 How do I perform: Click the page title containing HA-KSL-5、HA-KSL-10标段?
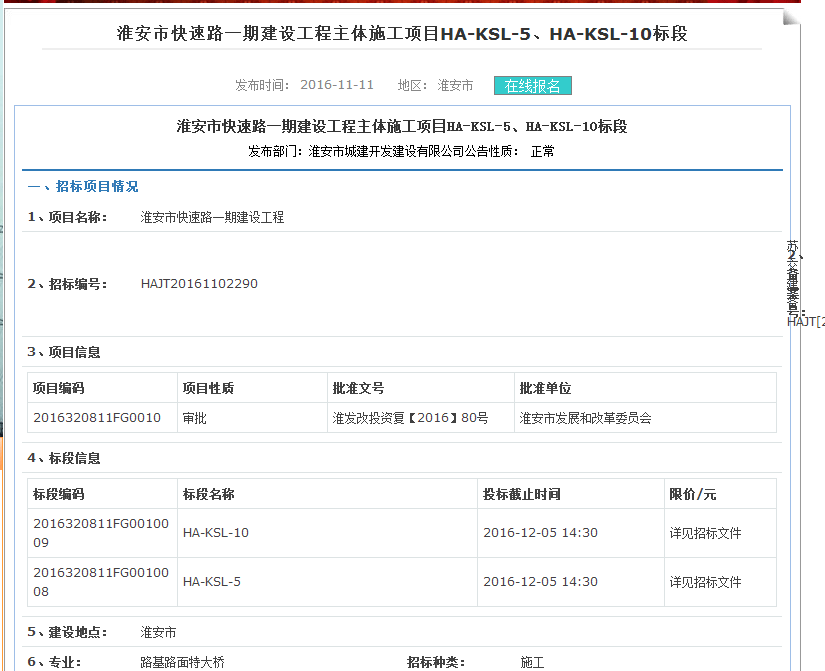[x=402, y=34]
